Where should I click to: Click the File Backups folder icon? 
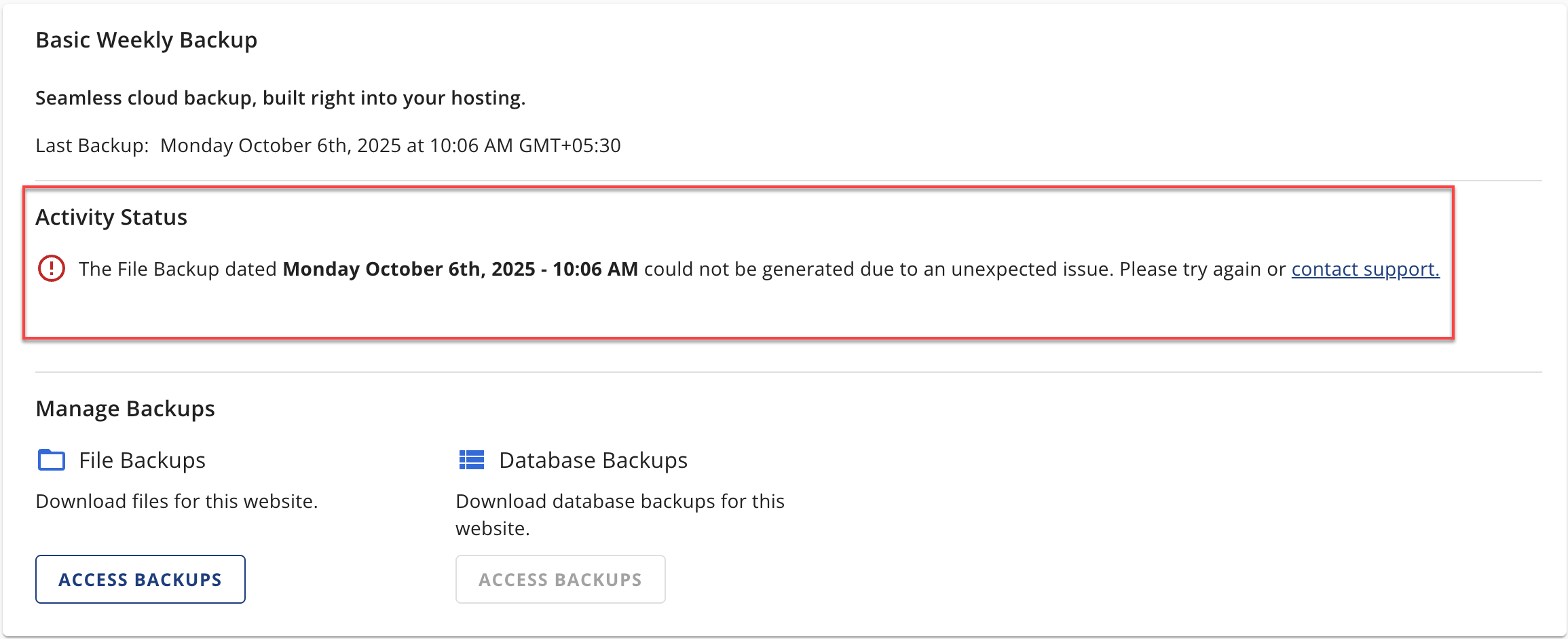pos(52,460)
